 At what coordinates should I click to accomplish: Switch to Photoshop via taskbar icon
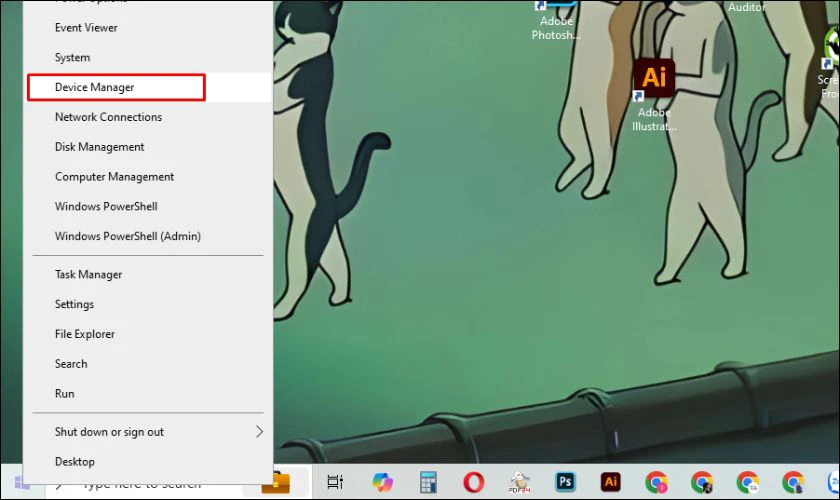(x=565, y=482)
